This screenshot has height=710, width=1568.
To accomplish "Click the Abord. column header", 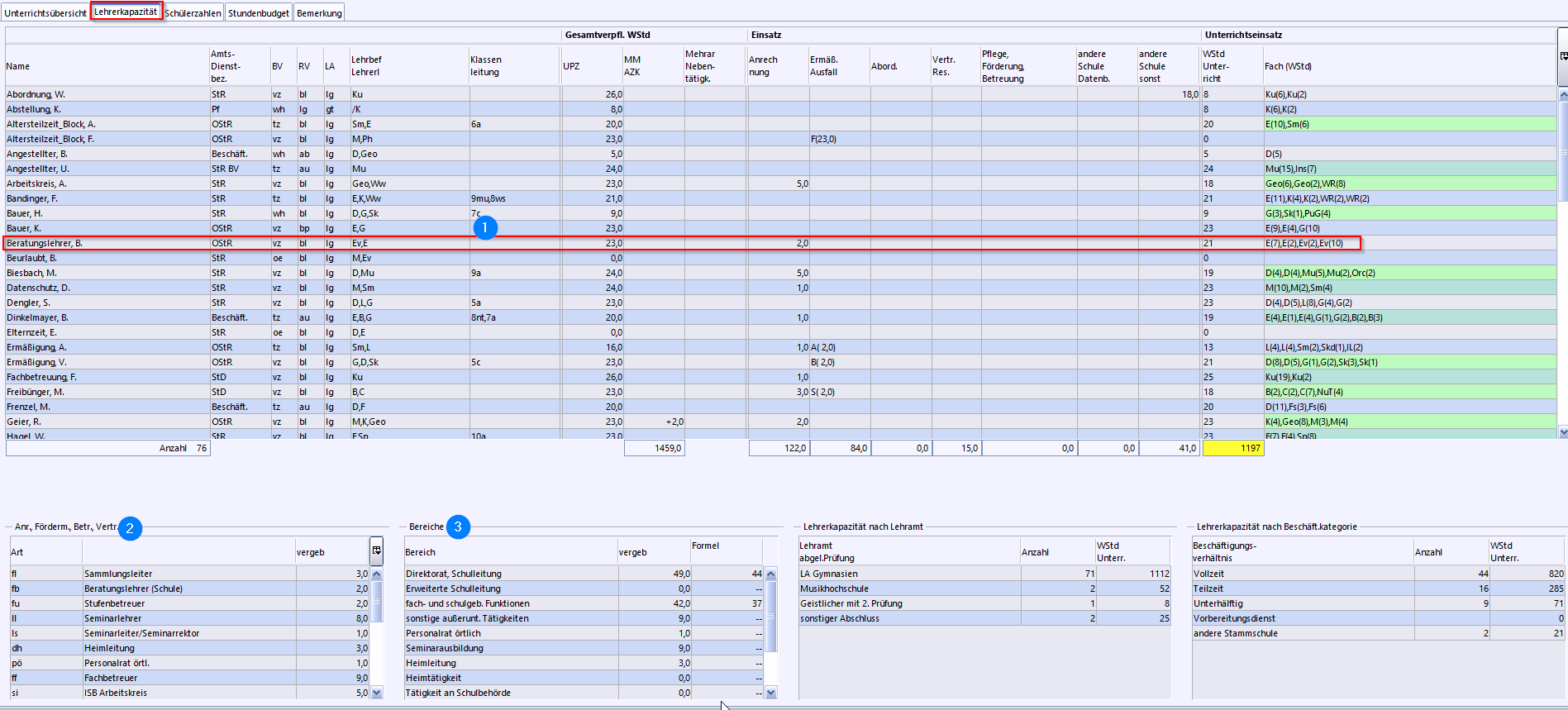I will [900, 66].
